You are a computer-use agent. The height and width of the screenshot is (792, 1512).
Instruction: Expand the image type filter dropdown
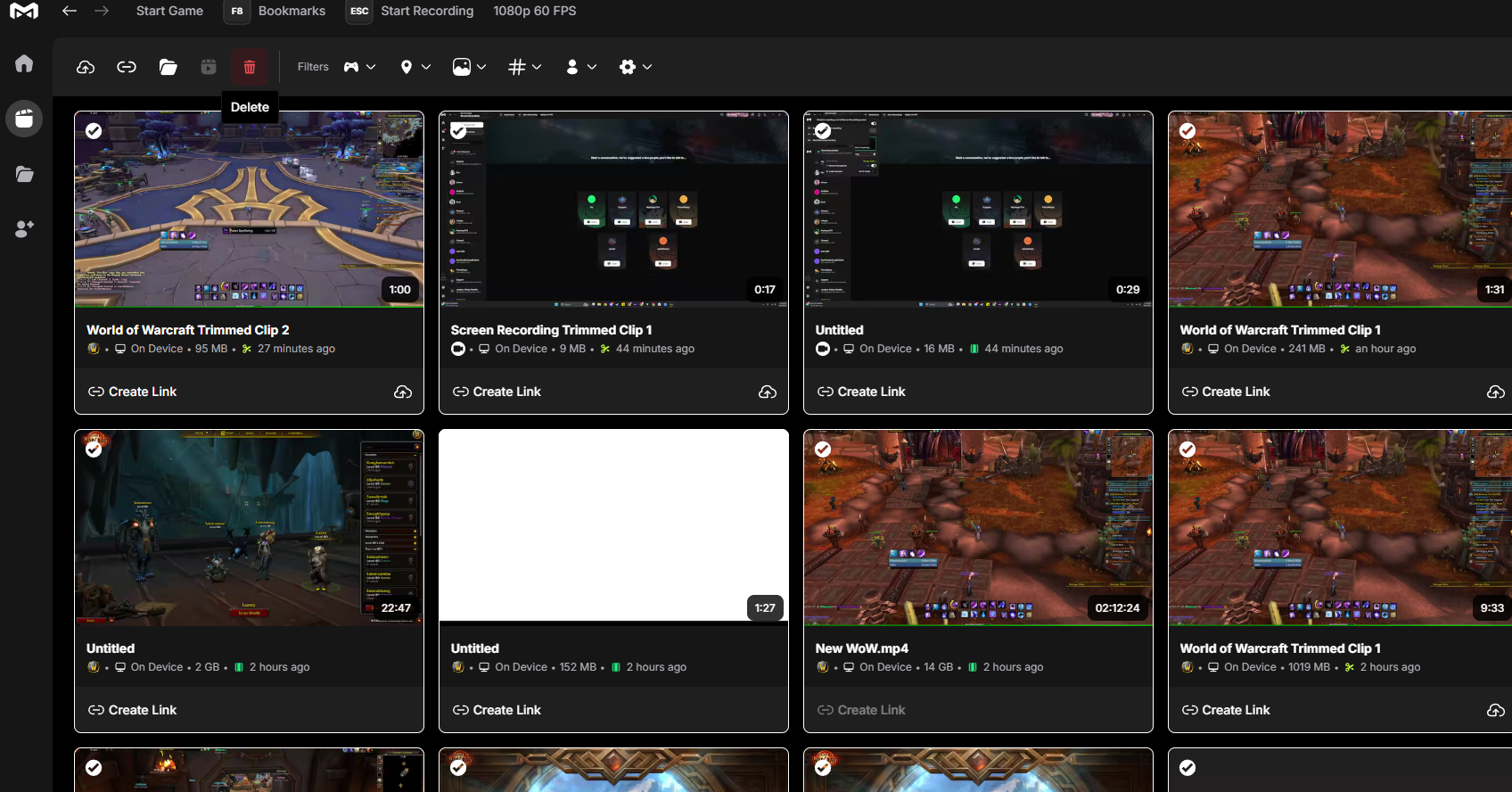coord(470,67)
